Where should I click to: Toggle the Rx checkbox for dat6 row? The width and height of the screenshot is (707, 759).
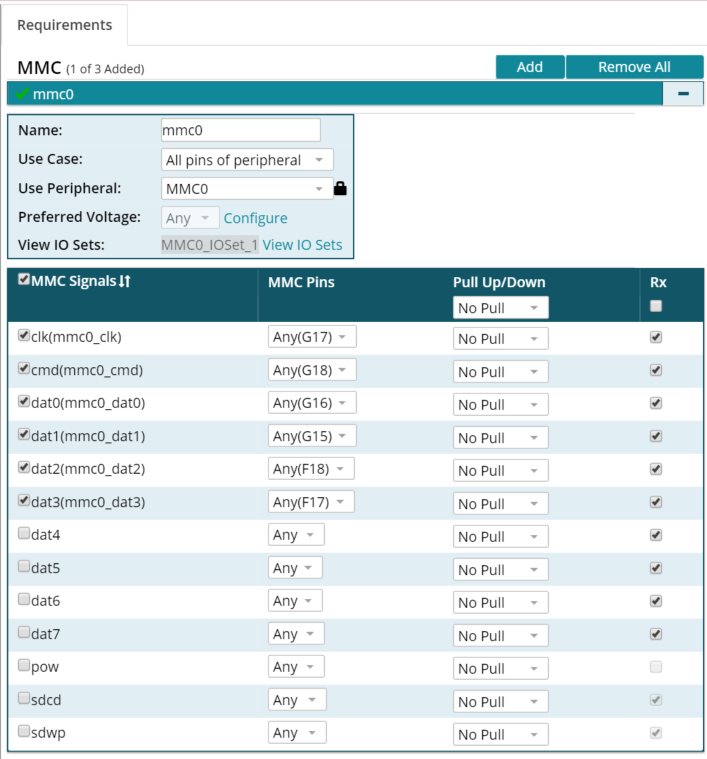[656, 601]
